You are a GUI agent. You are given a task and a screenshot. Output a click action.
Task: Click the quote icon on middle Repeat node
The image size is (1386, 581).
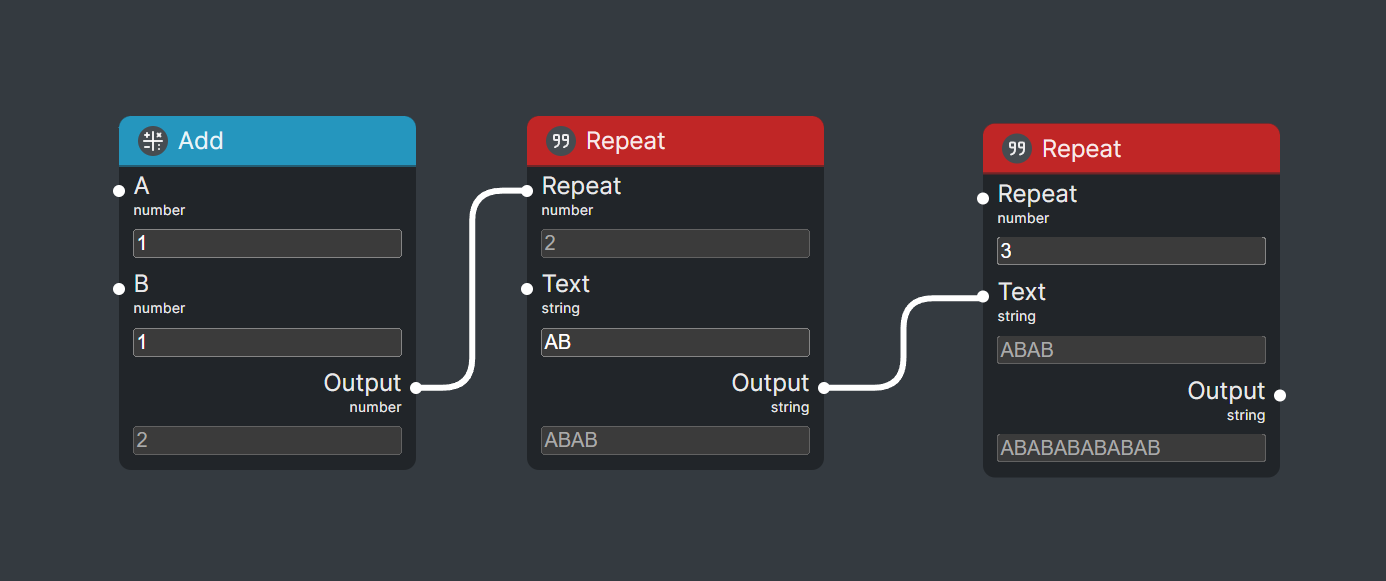point(561,141)
